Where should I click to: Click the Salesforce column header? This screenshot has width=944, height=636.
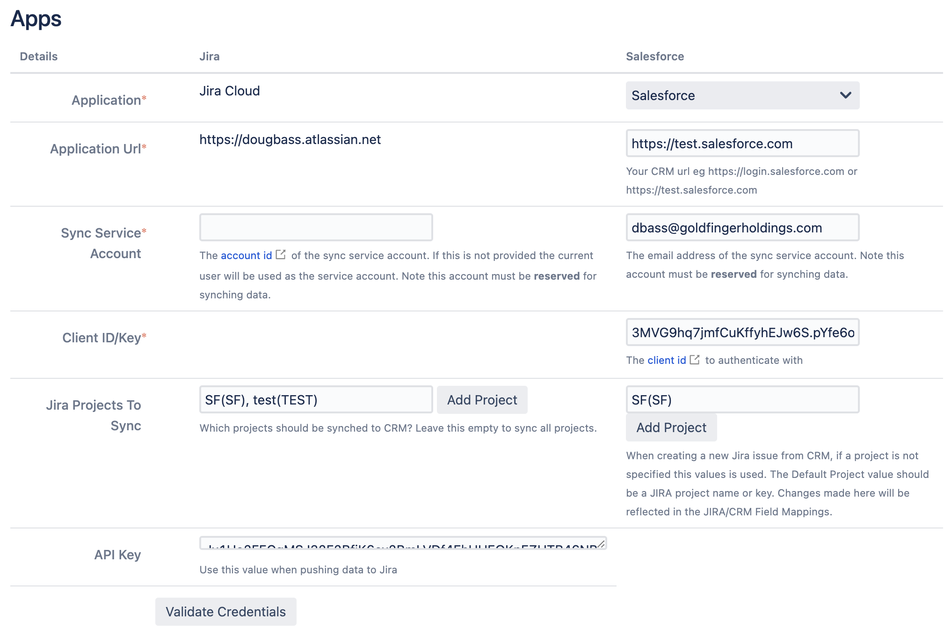coord(655,57)
